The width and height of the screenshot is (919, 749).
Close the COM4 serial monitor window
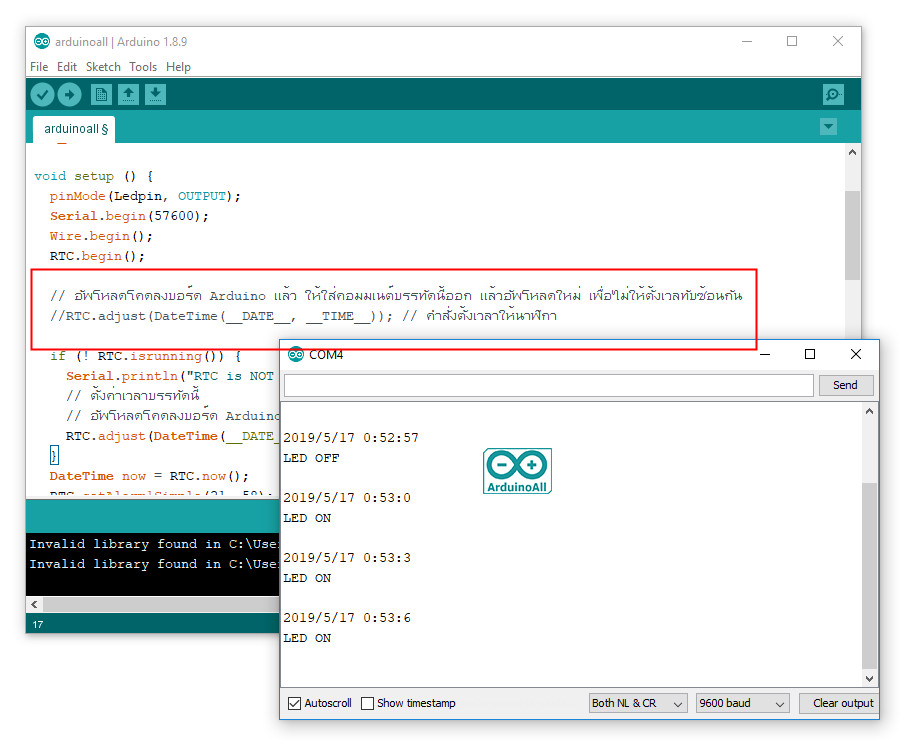coord(856,354)
